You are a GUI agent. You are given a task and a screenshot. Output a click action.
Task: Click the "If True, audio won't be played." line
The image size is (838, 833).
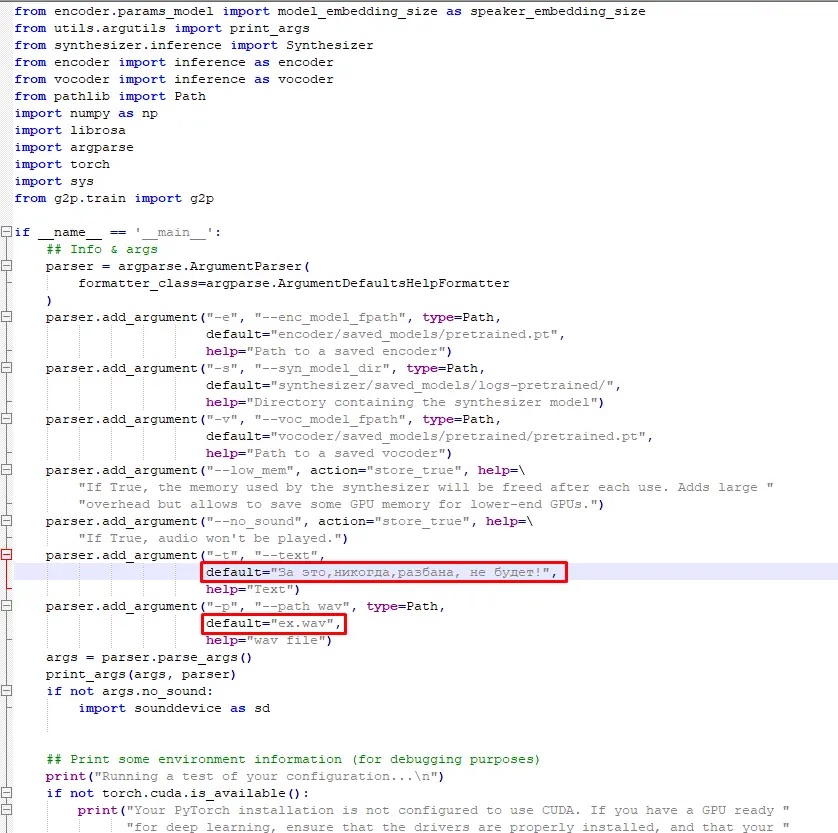point(213,539)
